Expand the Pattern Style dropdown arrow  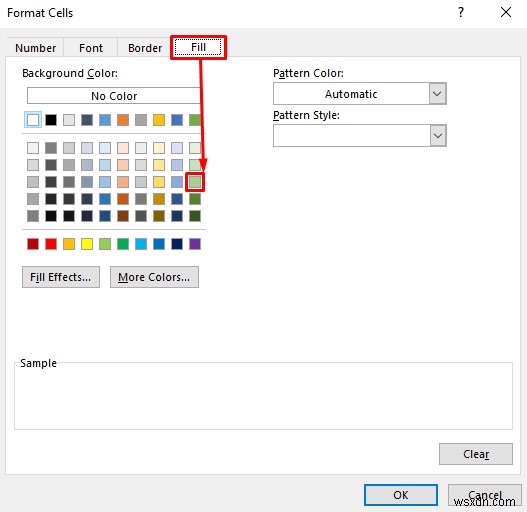(438, 135)
